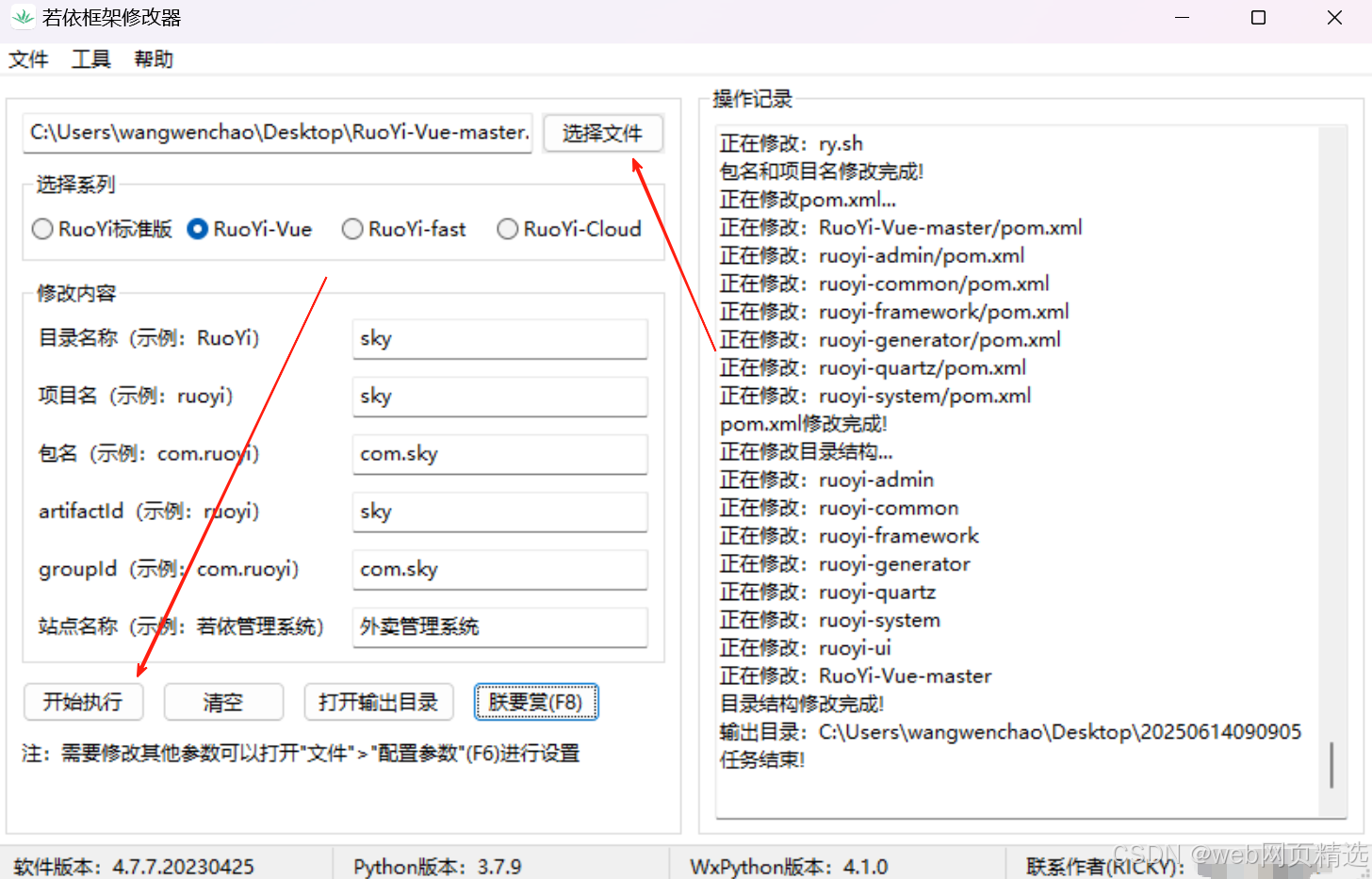Screen dimensions: 1372x879
Task: Click log line ruoyi-common/pom.xml
Action: pyautogui.click(x=885, y=284)
